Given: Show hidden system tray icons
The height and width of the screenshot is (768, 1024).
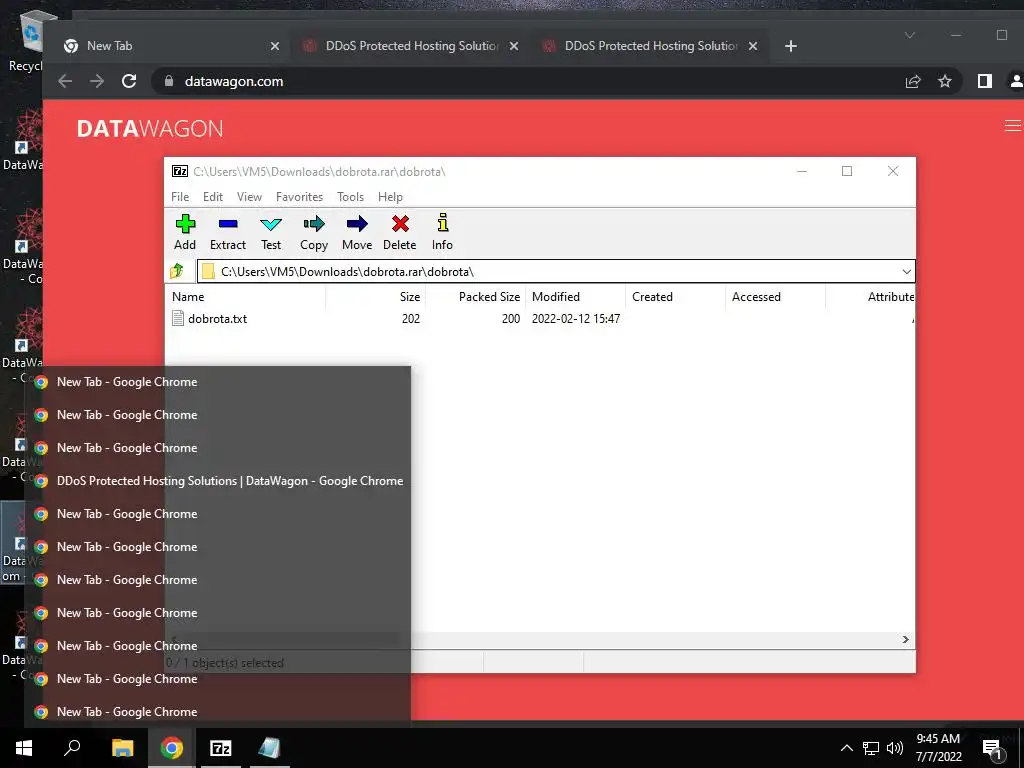Looking at the screenshot, I should (846, 748).
